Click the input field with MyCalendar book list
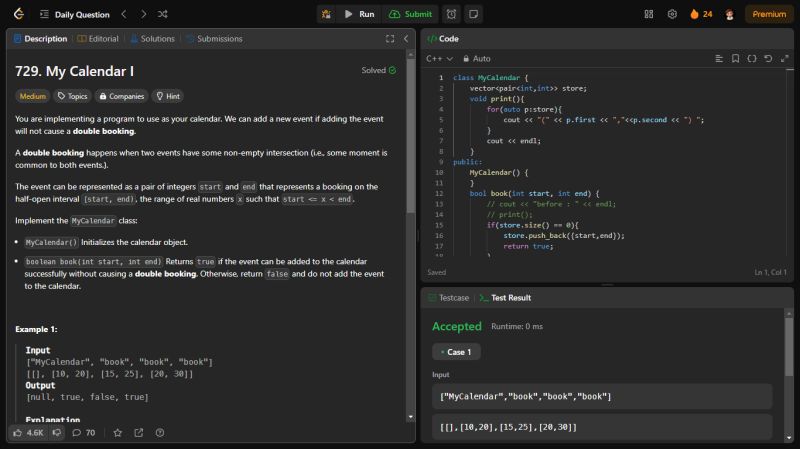The image size is (800, 449). point(602,396)
